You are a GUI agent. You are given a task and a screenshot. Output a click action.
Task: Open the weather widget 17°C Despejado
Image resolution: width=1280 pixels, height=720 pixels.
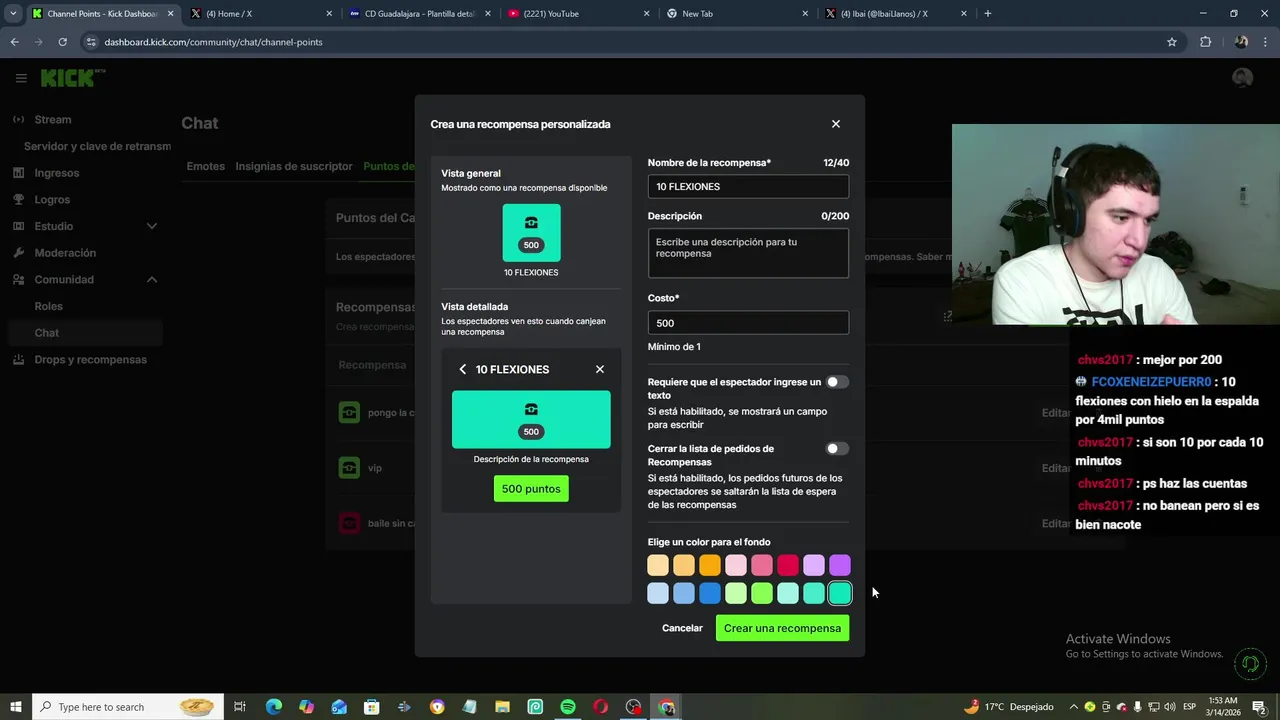coord(1008,707)
